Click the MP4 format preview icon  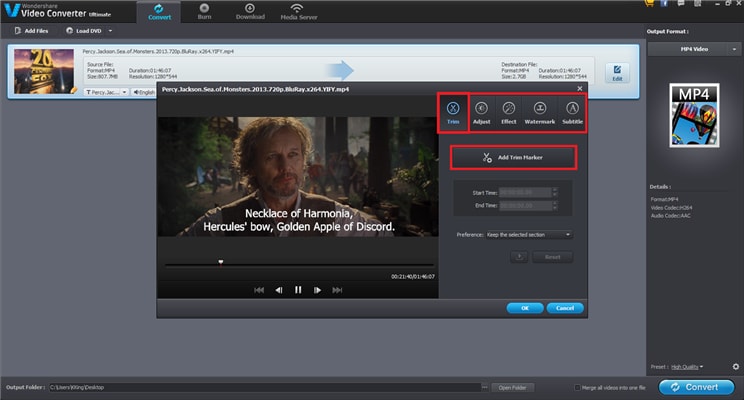tap(694, 115)
